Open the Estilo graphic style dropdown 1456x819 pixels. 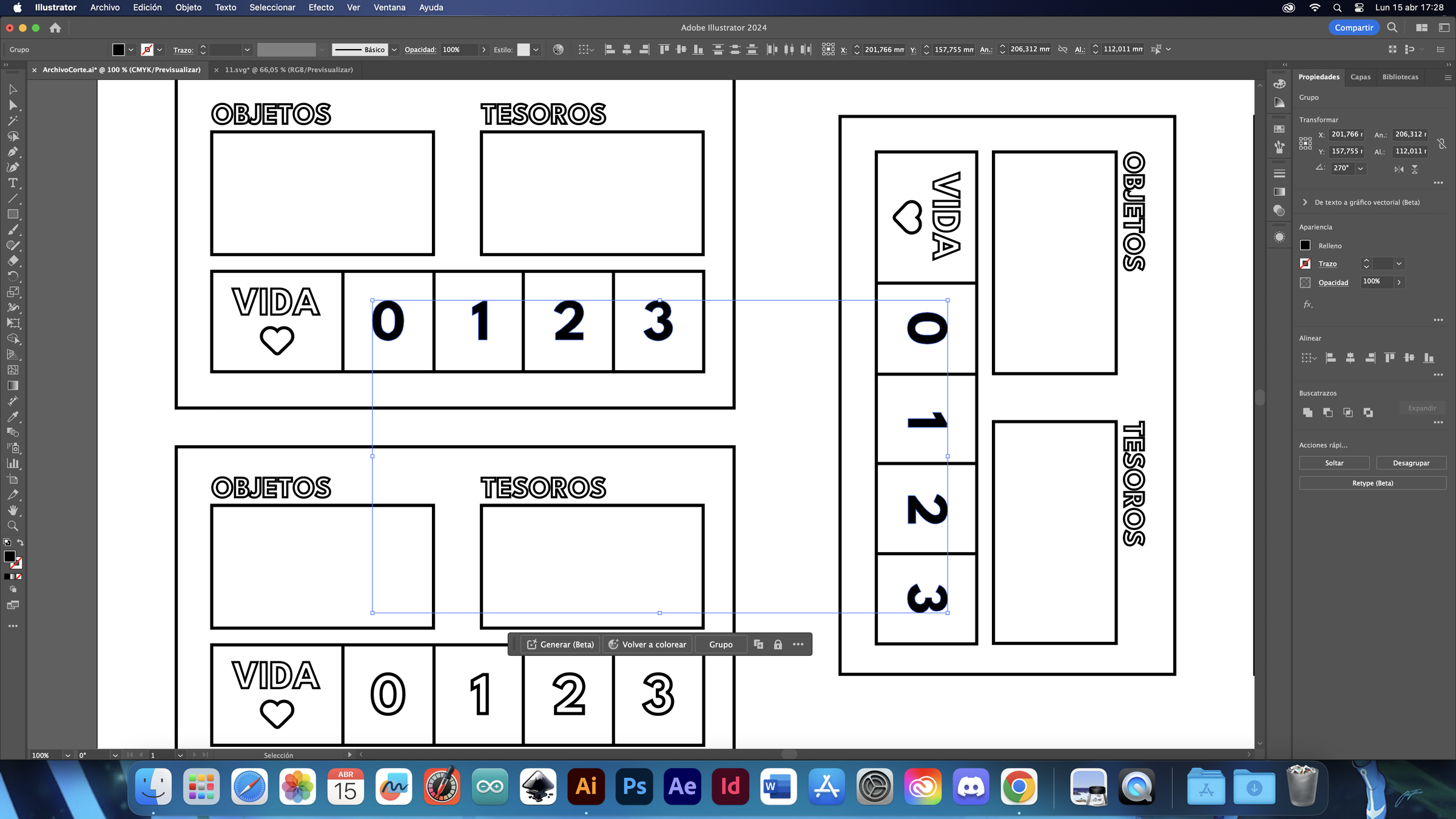(x=536, y=50)
